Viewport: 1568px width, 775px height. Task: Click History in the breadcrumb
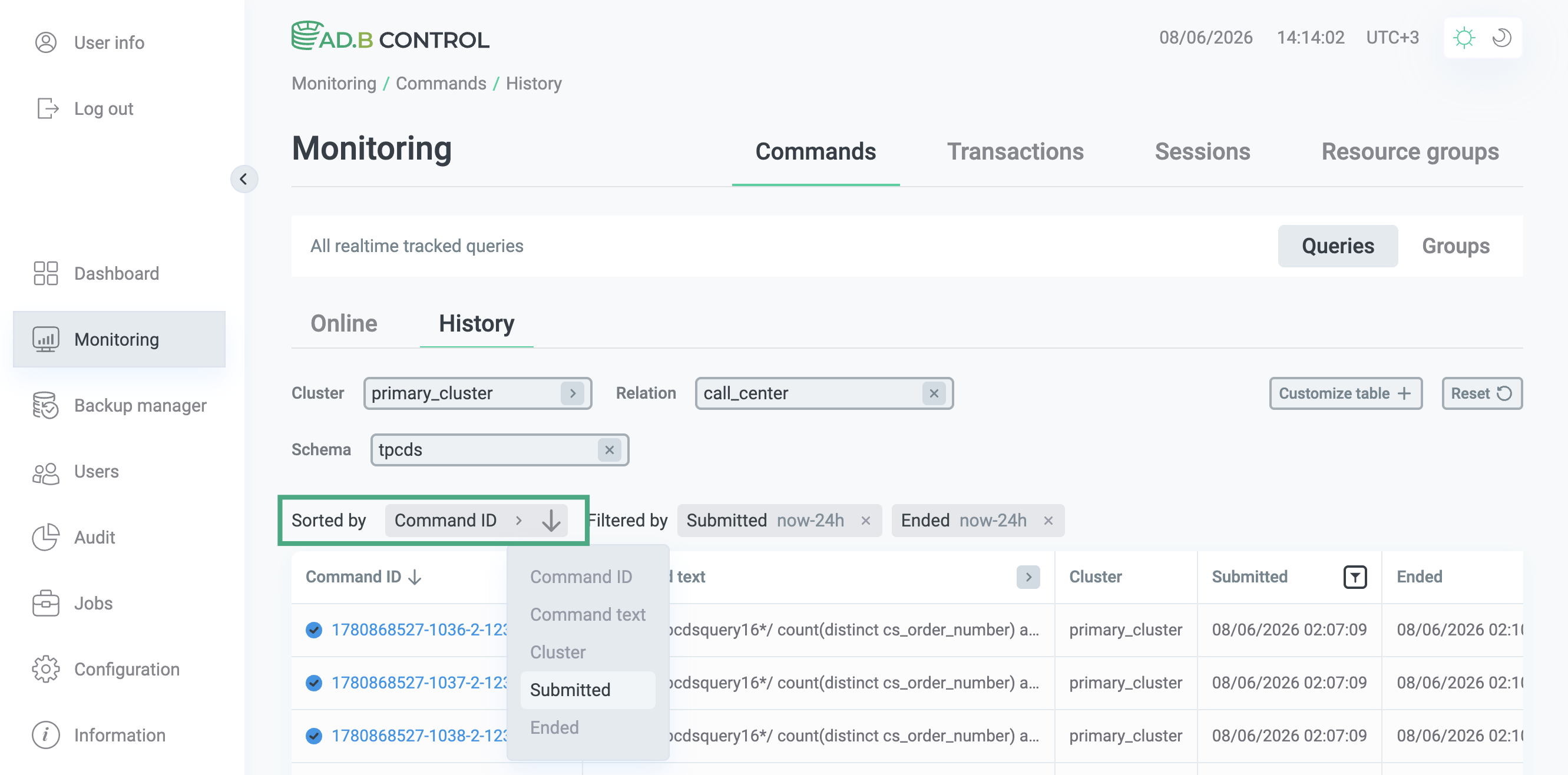(533, 83)
